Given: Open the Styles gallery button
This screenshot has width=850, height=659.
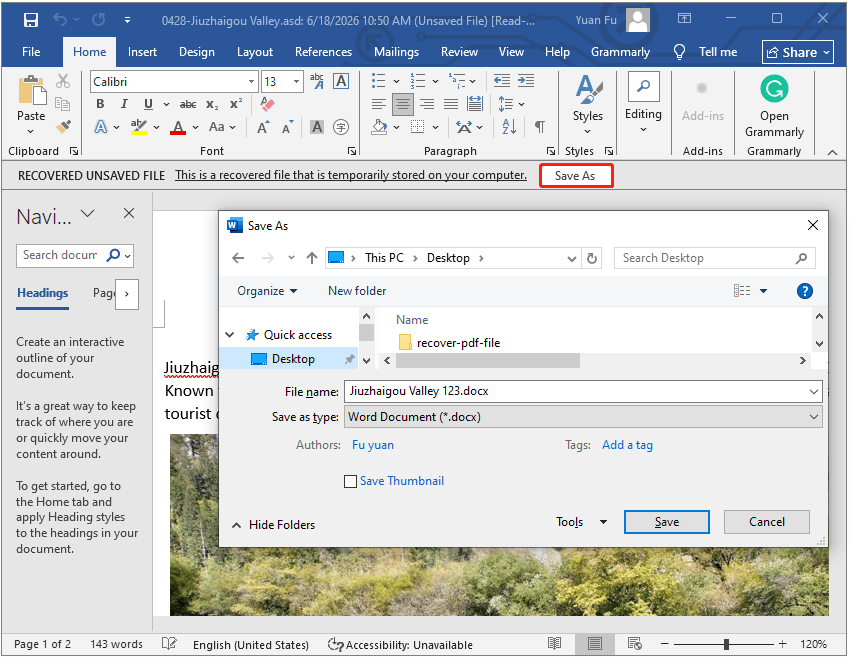Looking at the screenshot, I should pyautogui.click(x=588, y=105).
